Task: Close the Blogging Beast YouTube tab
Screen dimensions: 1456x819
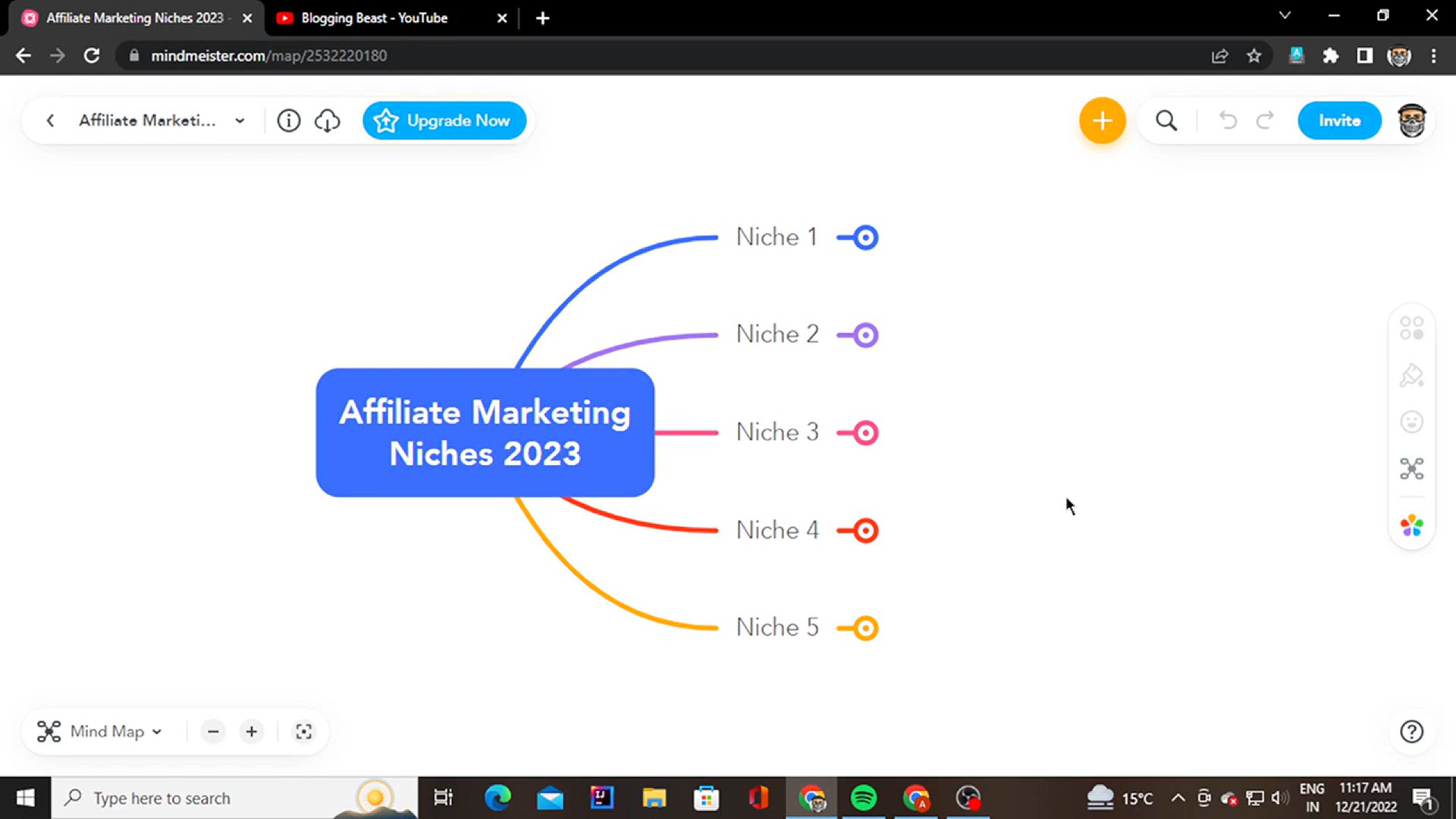Action: pos(501,18)
